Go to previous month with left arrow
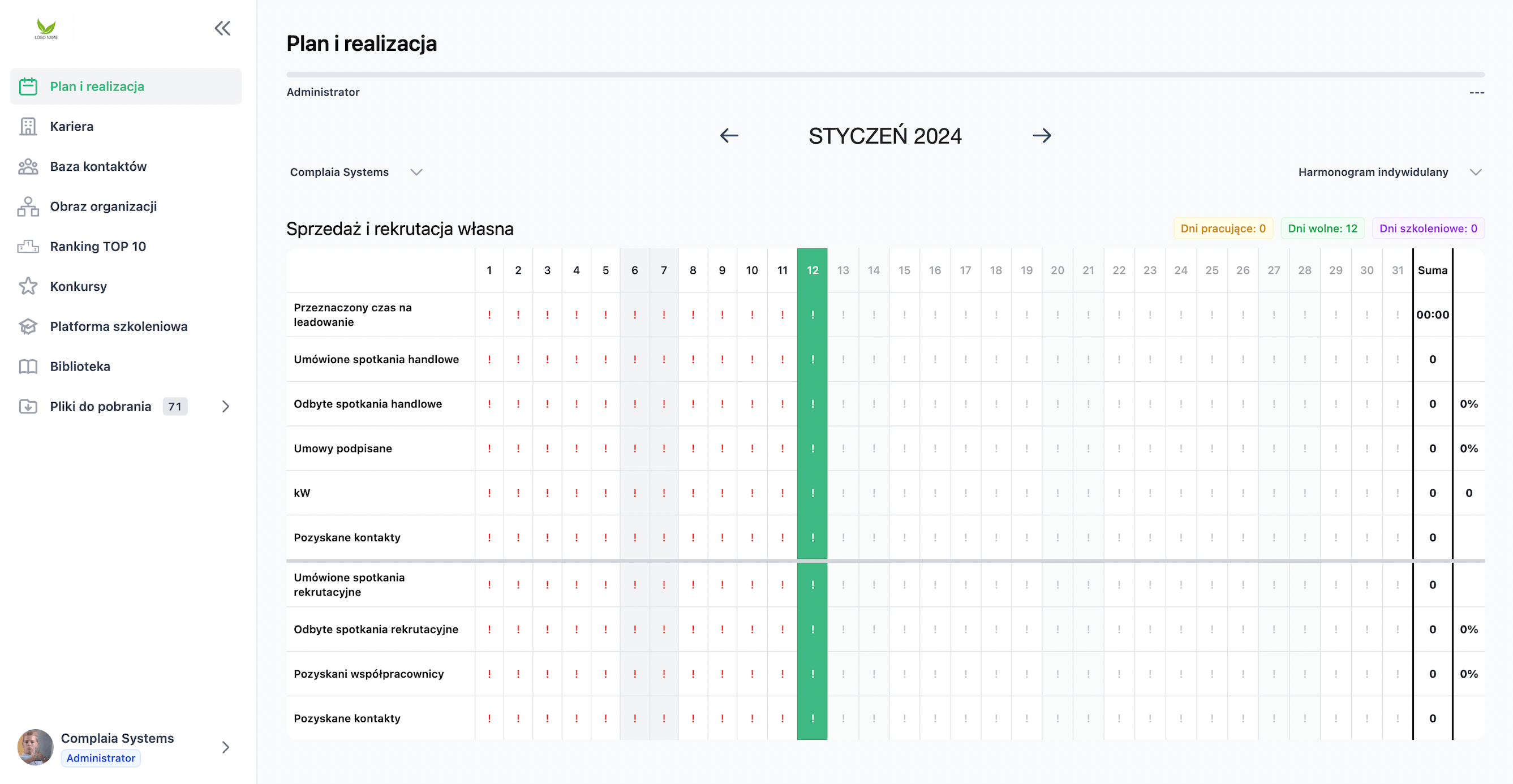 [x=729, y=136]
